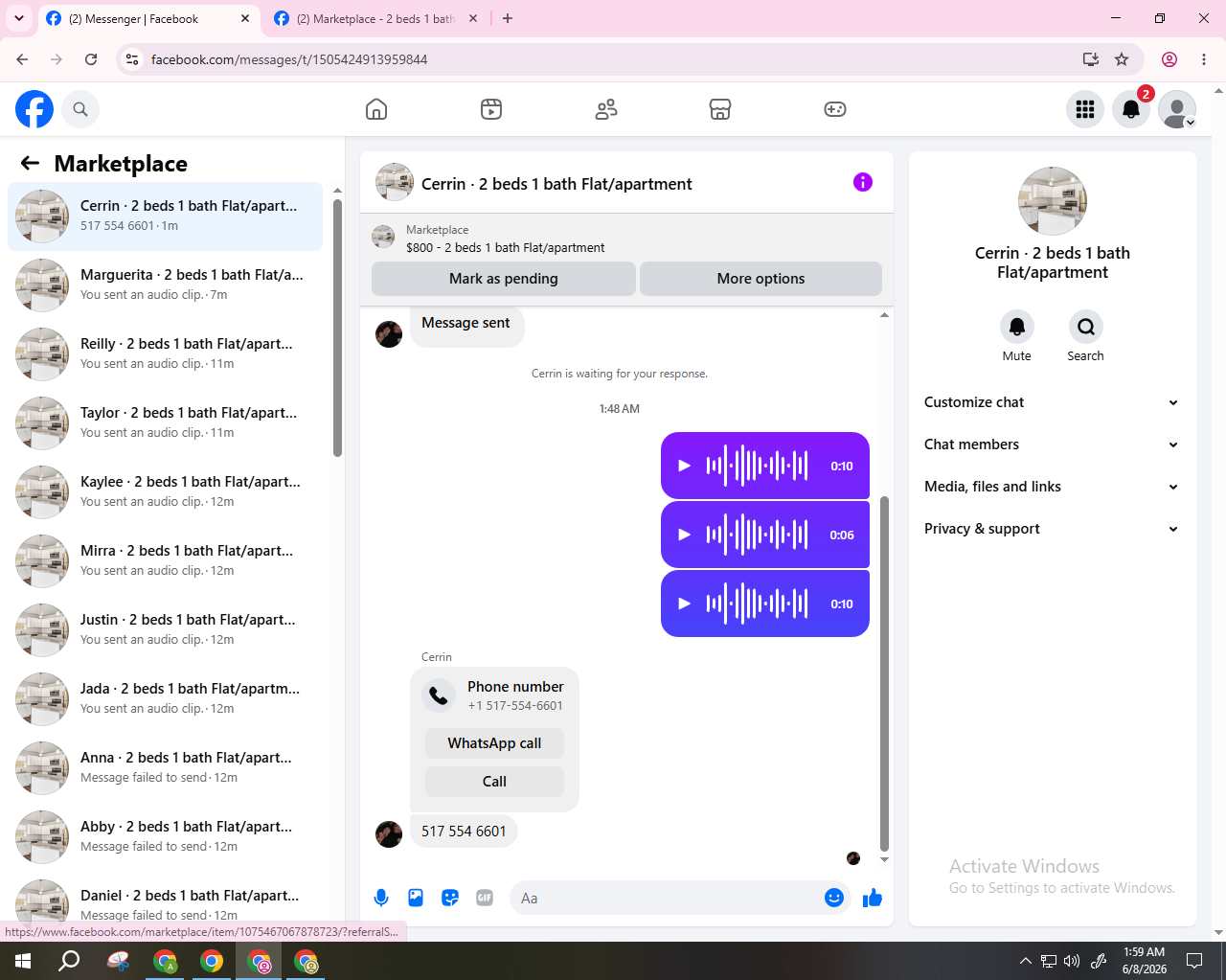
Task: Click the Aa message input field
Action: (x=669, y=898)
